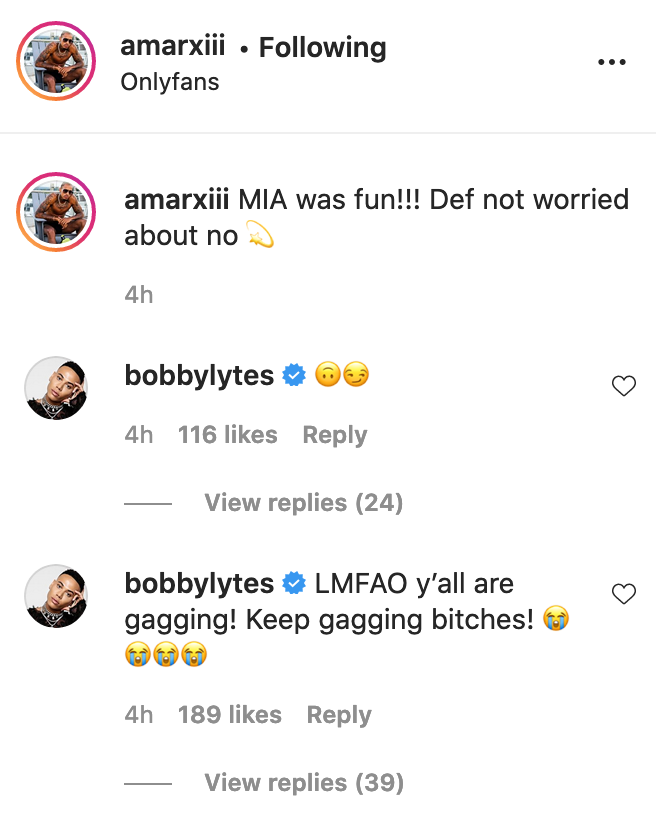Like the first bobbylytes emoji comment
Viewport: 656px width, 836px height.
(x=623, y=386)
